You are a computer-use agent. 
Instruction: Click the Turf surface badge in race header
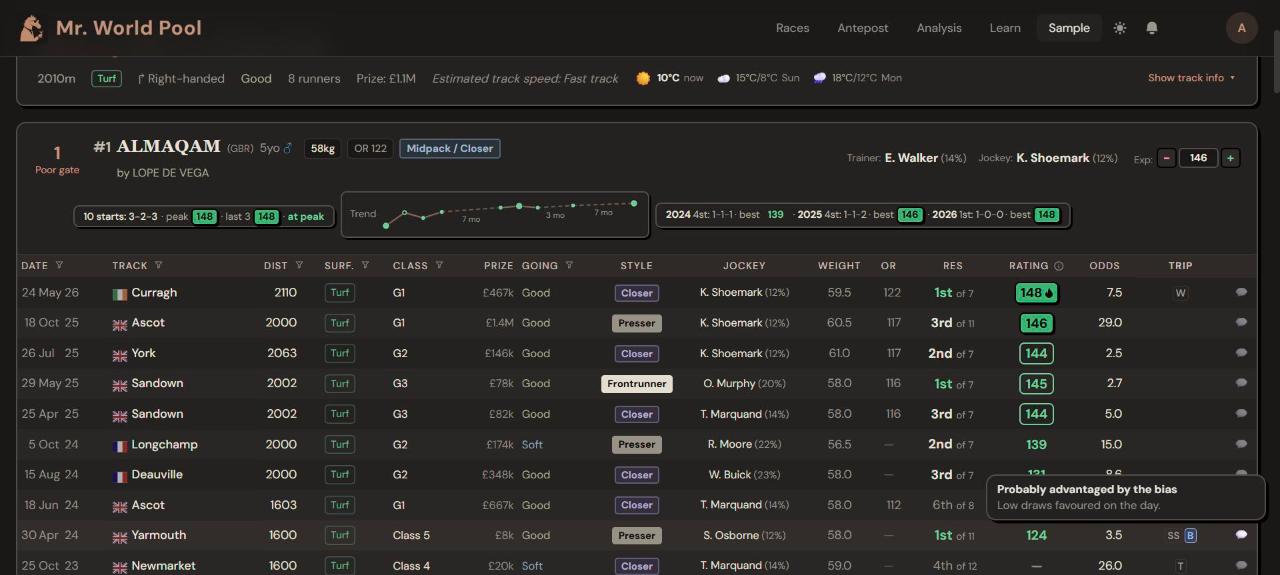coord(107,78)
